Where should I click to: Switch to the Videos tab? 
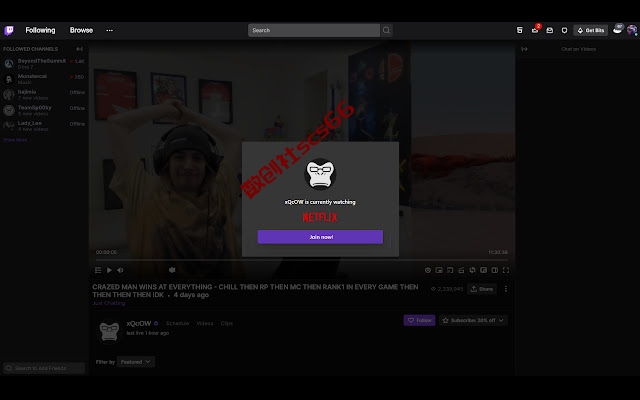(x=205, y=323)
